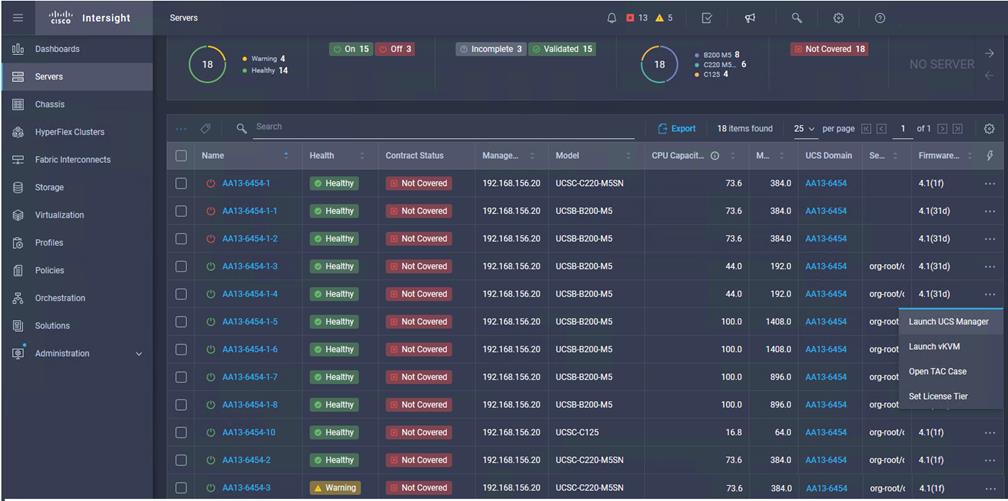Click the top bar search icon

(x=796, y=18)
